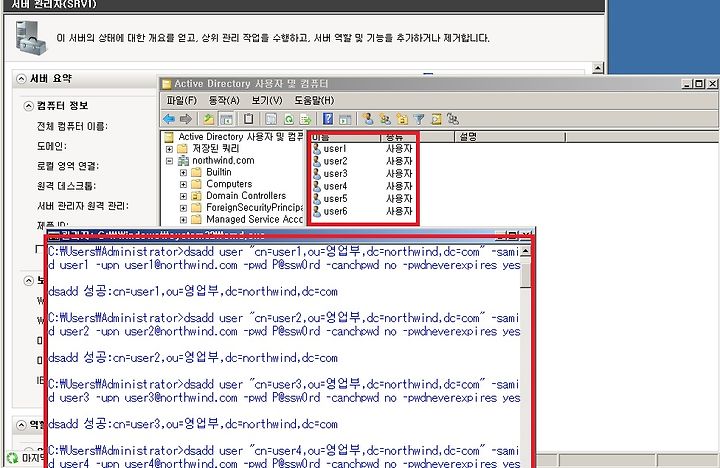
Task: Click the Server Manager server header icon
Action: (x=31, y=38)
